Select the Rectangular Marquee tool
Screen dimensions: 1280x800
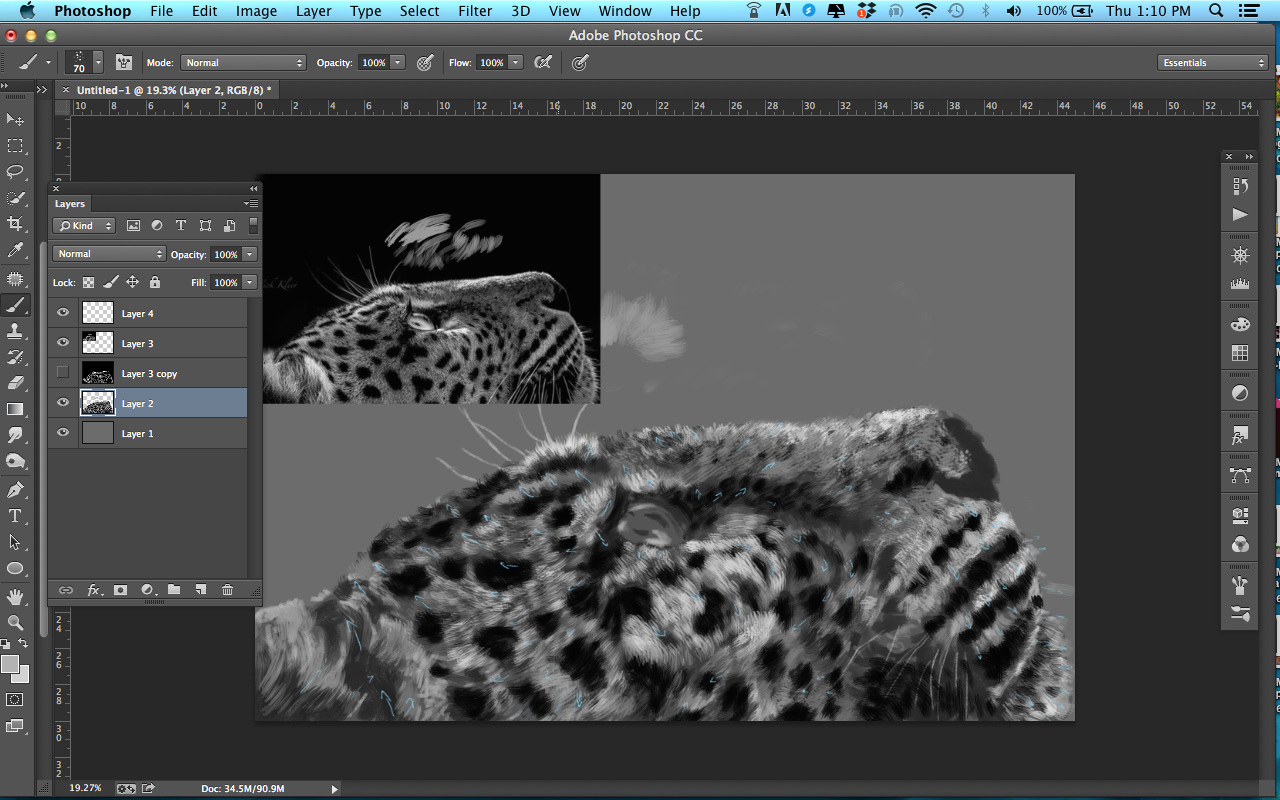15,146
